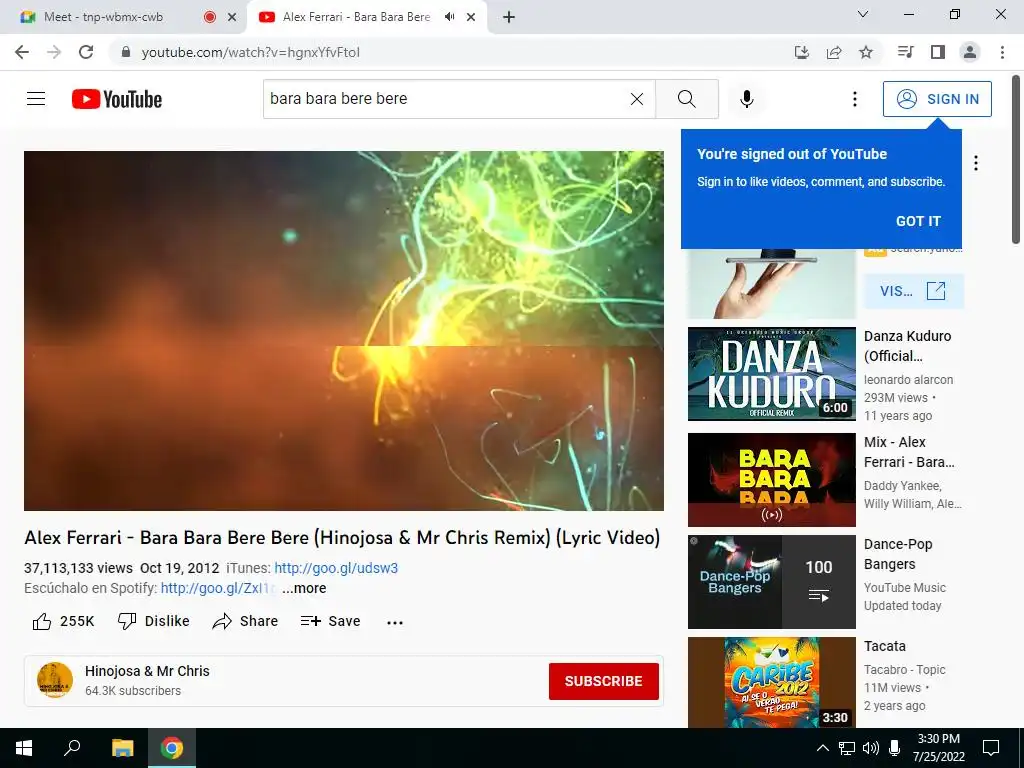Go to YouTube home via logo
Viewport: 1024px width, 768px height.
117,99
